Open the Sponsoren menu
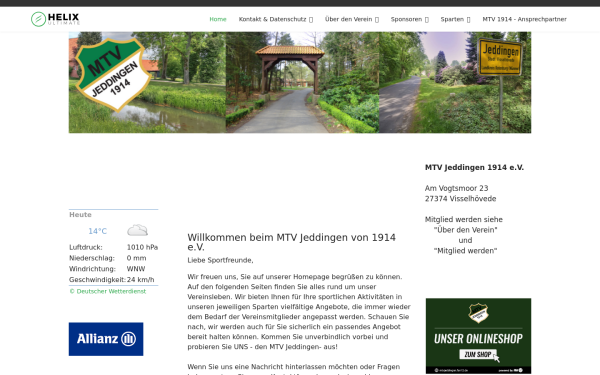Screen dimensions: 600x375 click(406, 19)
